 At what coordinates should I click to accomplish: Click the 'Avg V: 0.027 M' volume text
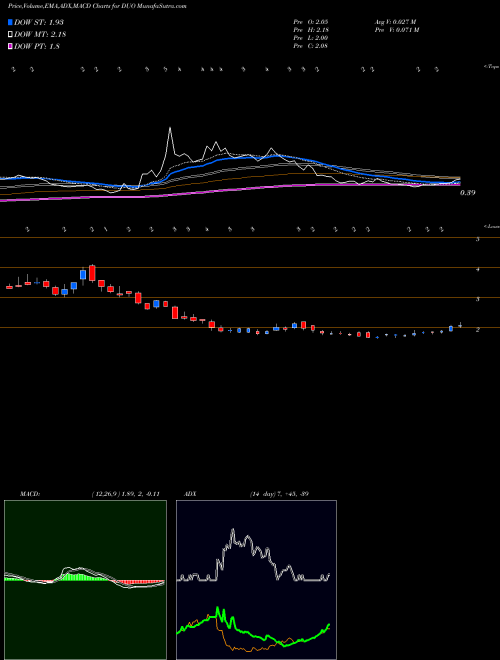tap(395, 21)
